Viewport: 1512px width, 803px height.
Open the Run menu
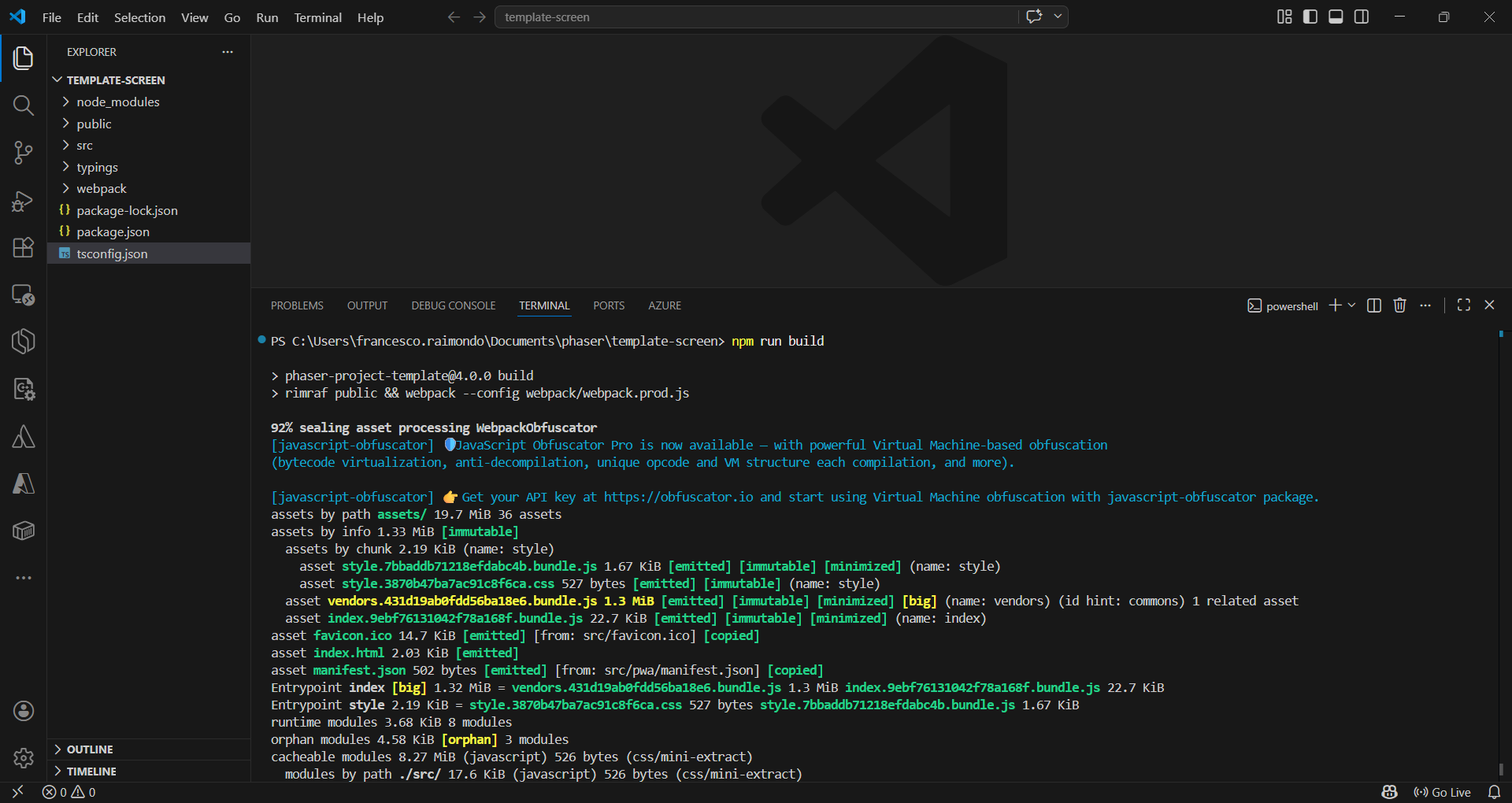tap(267, 17)
